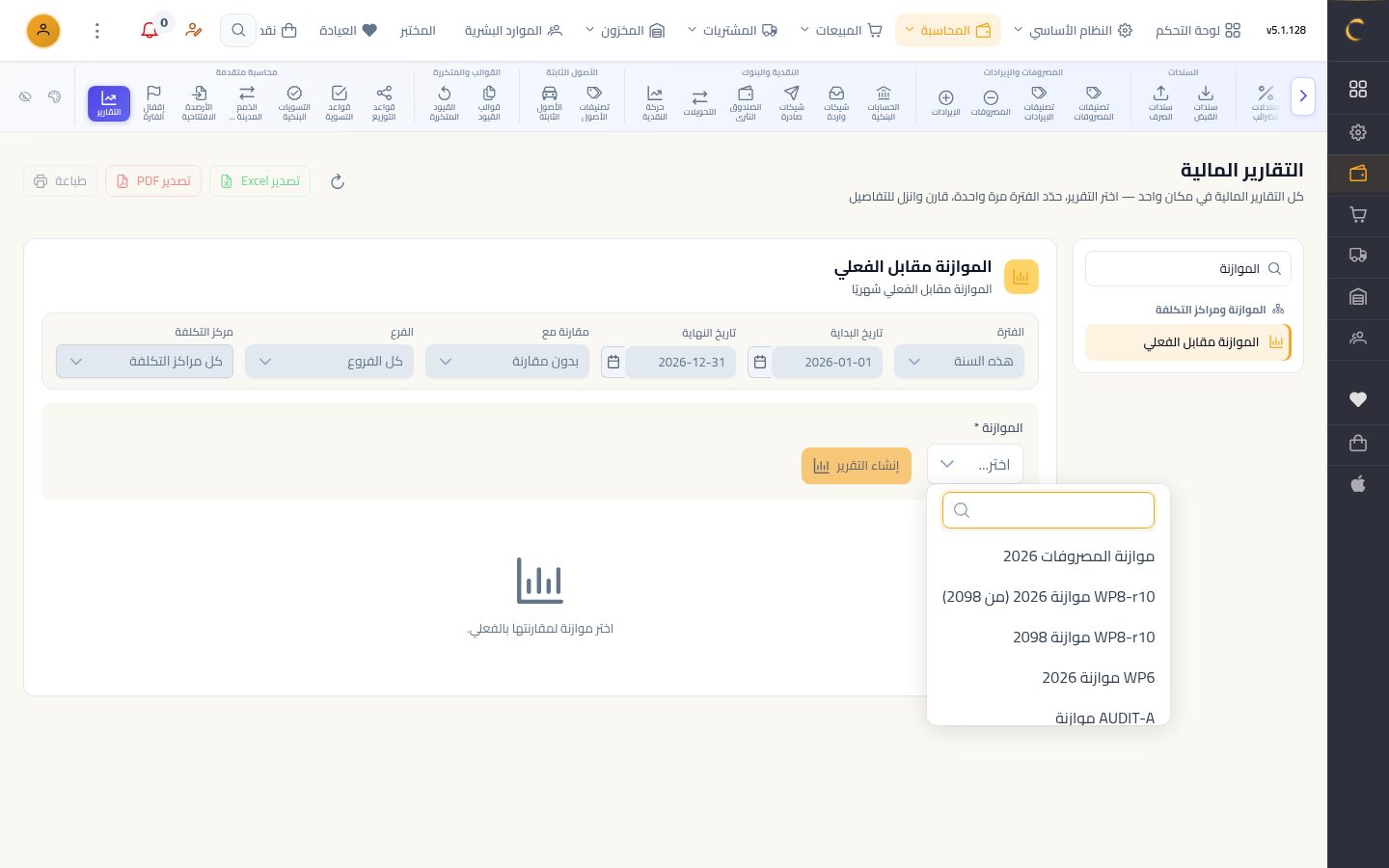This screenshot has width=1389, height=868.
Task: Click the ribbon scroll arrow button
Action: (1303, 96)
